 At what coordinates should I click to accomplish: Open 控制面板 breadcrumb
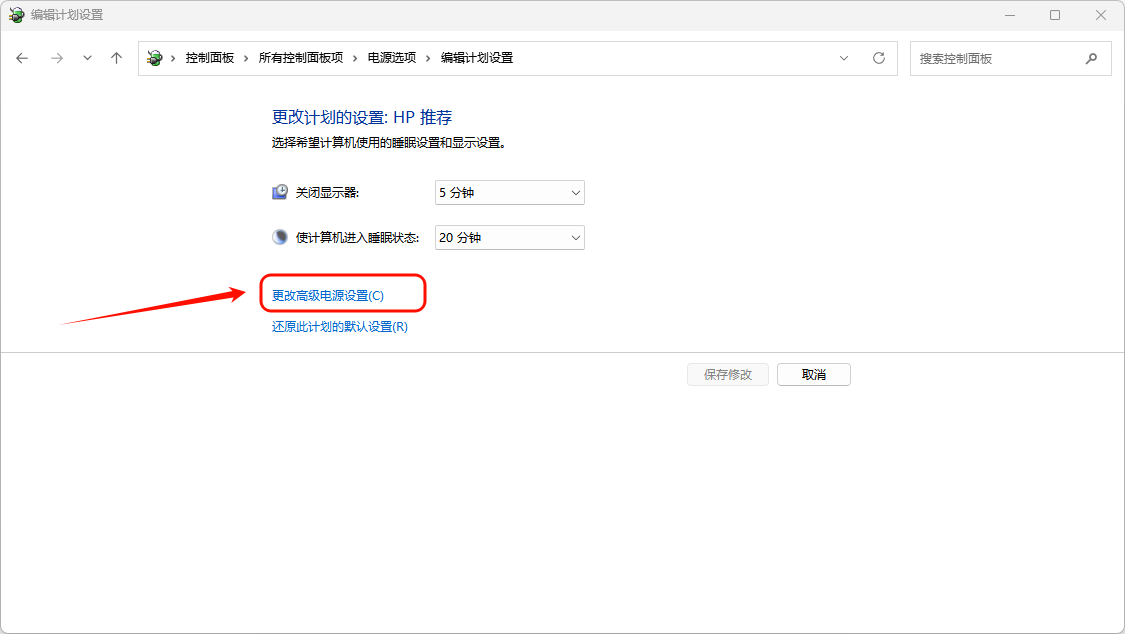click(210, 58)
